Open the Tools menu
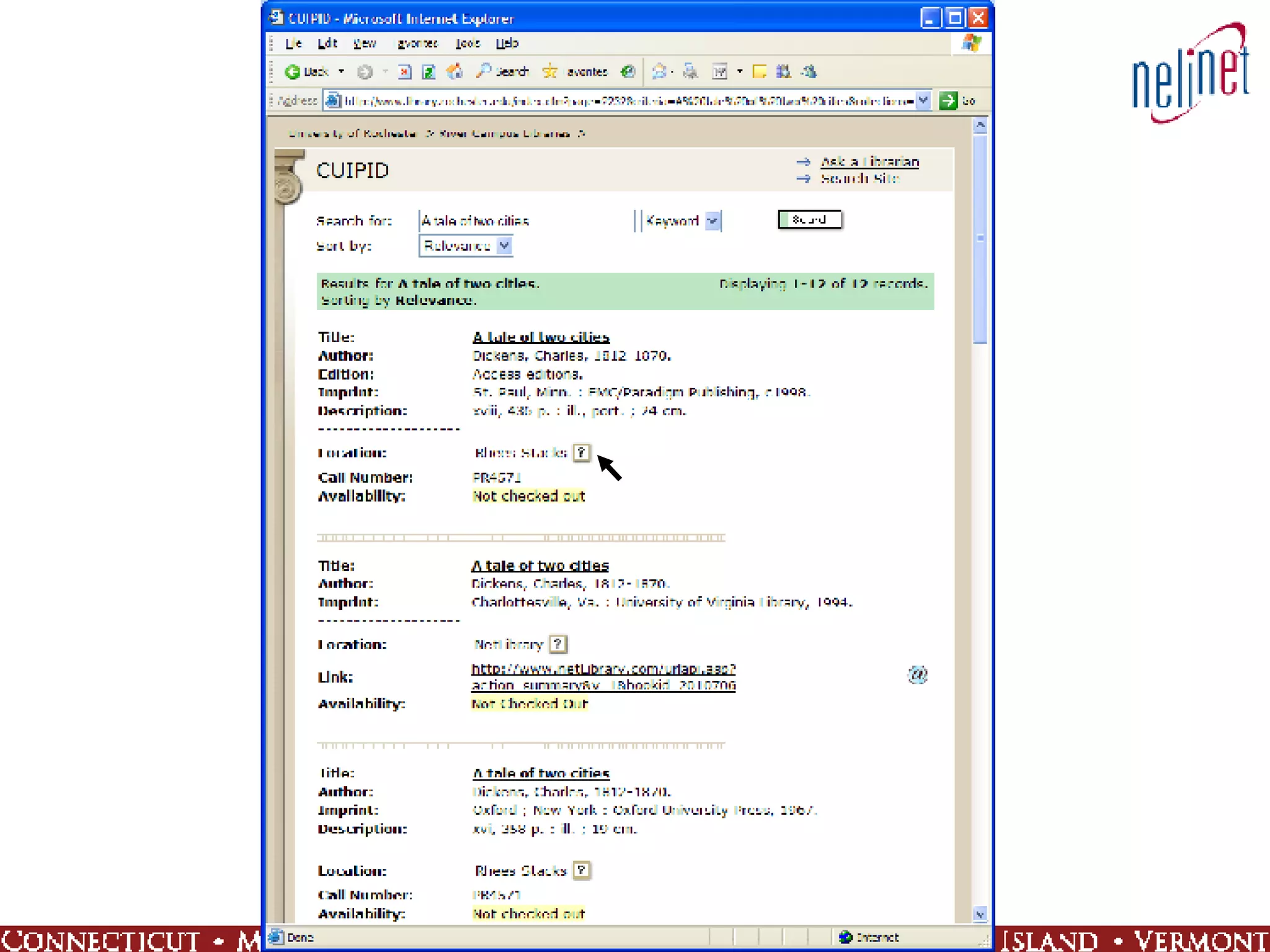This screenshot has height=952, width=1270. coord(468,43)
